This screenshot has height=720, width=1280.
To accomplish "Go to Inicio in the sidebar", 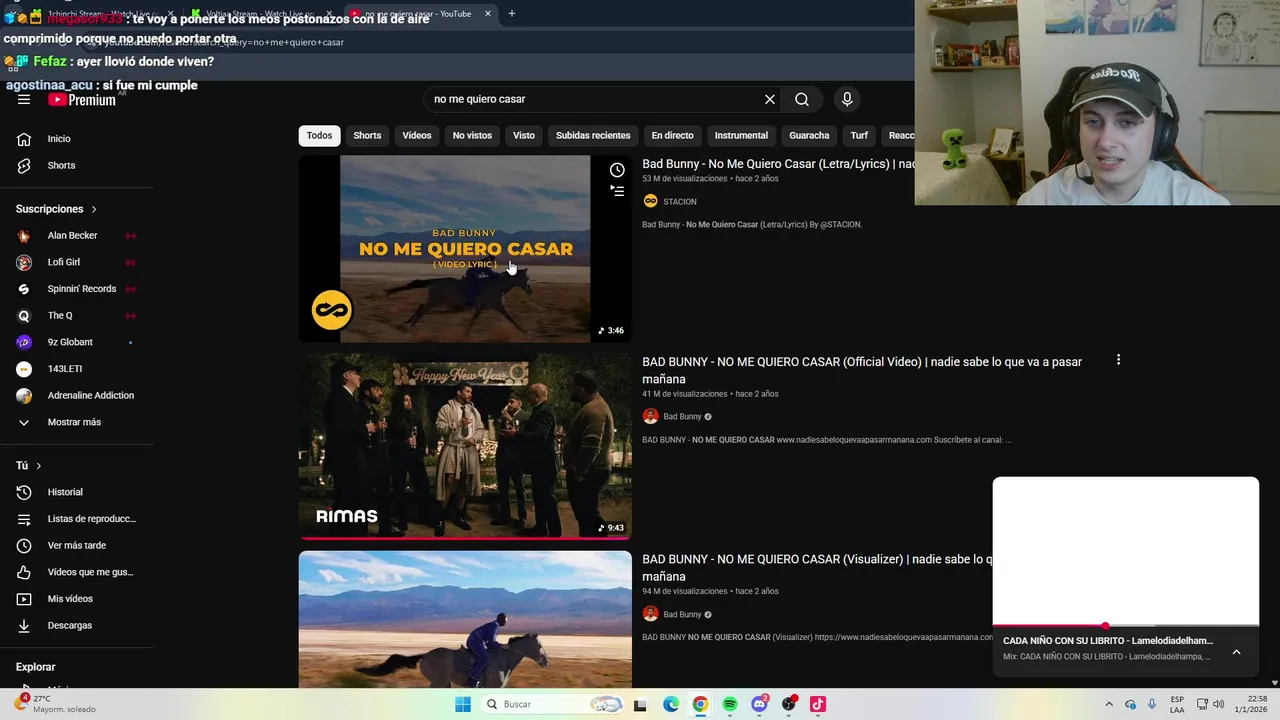I will 77,139.
